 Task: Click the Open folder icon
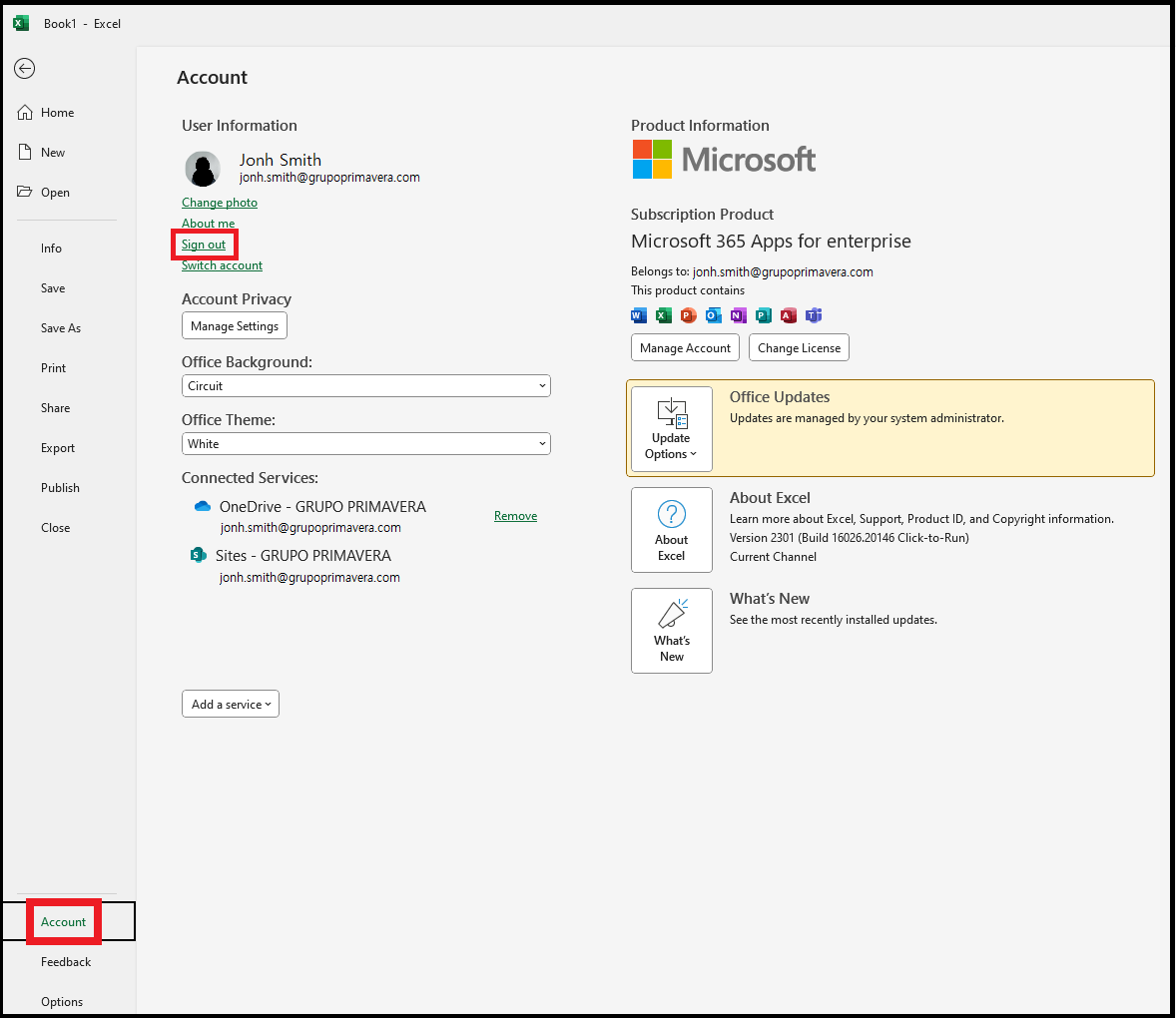coord(25,192)
